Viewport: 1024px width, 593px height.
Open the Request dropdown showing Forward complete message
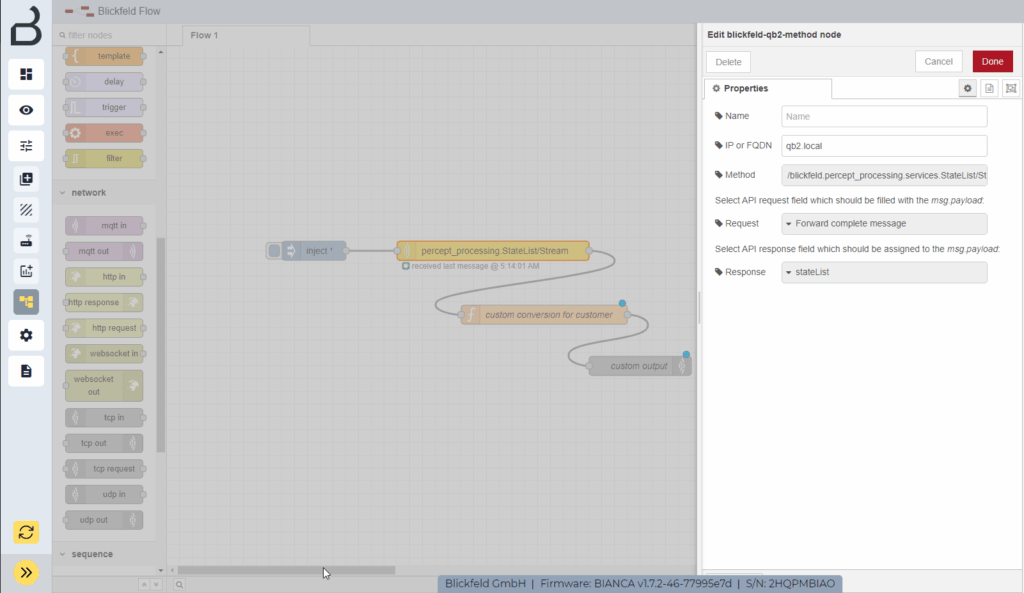[x=883, y=223]
